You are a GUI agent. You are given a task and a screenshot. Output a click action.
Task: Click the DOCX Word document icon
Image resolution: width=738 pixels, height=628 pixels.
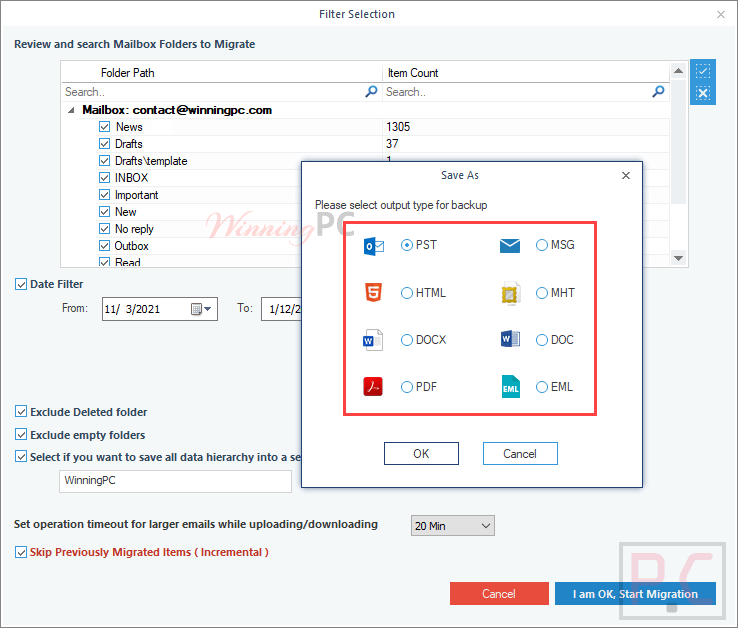(373, 340)
